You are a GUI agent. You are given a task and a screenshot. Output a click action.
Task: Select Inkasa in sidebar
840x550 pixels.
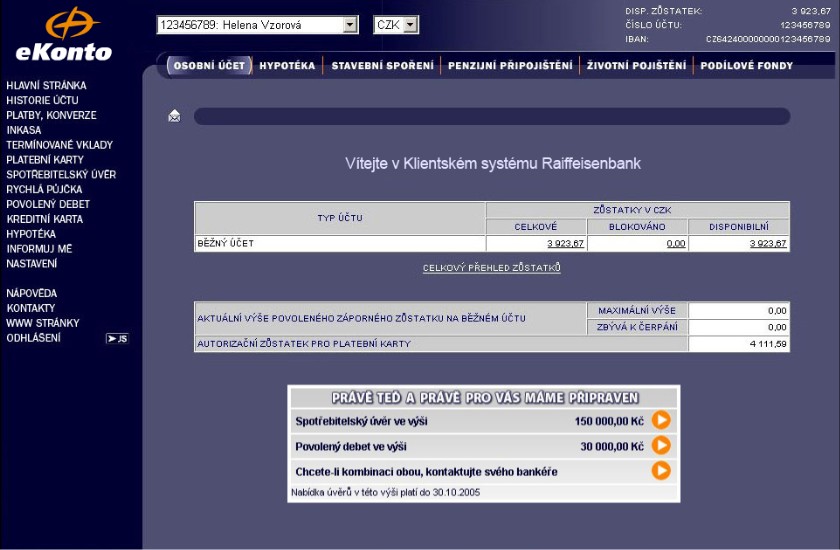click(24, 130)
